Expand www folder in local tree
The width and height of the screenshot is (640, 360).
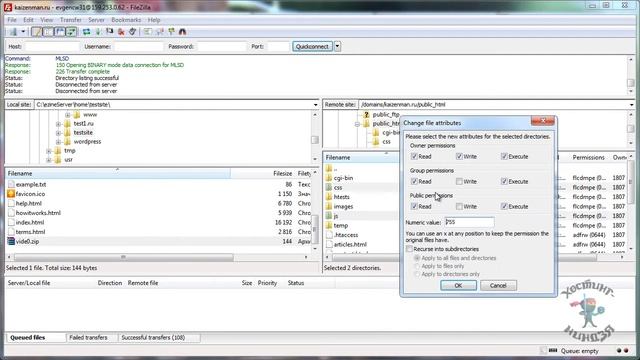click(67, 115)
